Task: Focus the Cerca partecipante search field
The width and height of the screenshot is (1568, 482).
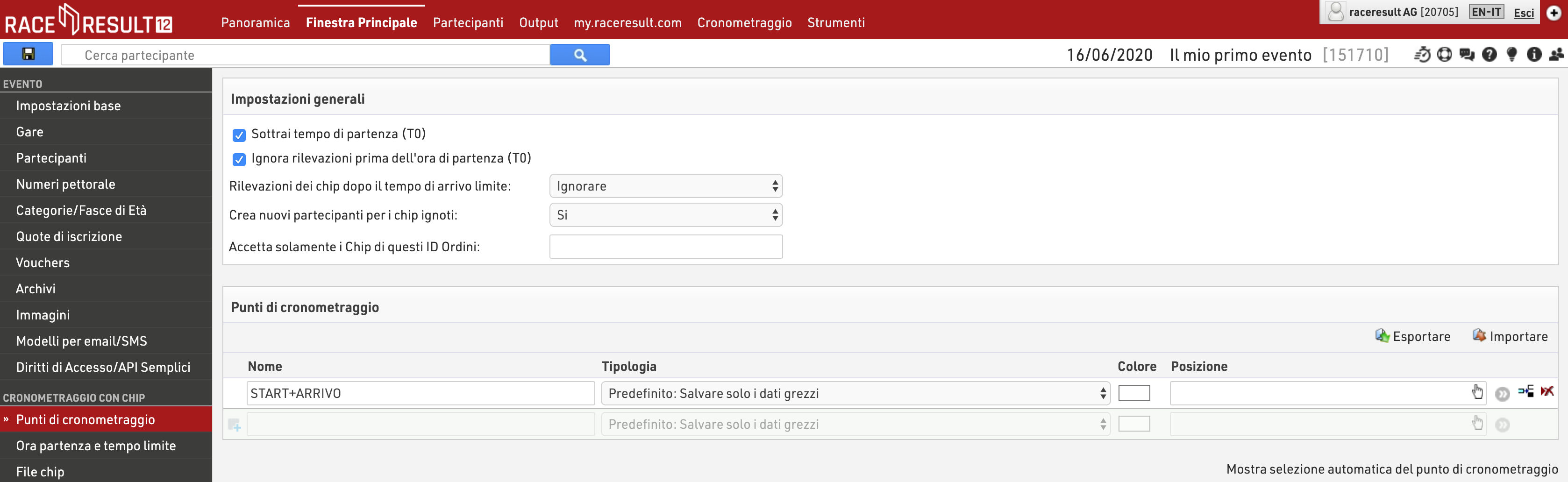Action: pyautogui.click(x=306, y=55)
